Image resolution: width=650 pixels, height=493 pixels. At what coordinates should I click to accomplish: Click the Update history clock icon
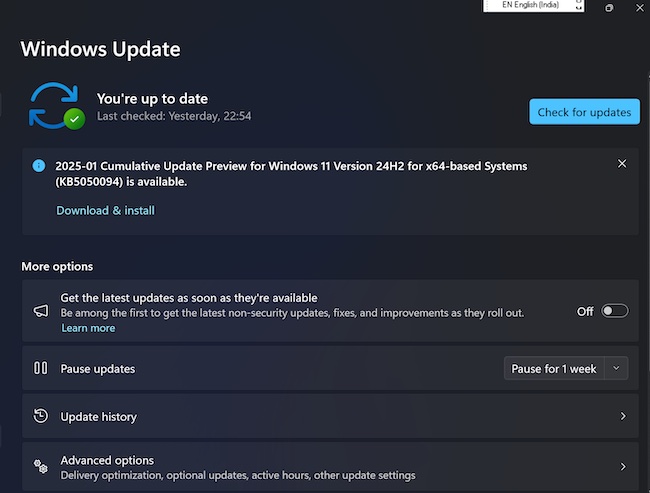(x=41, y=416)
